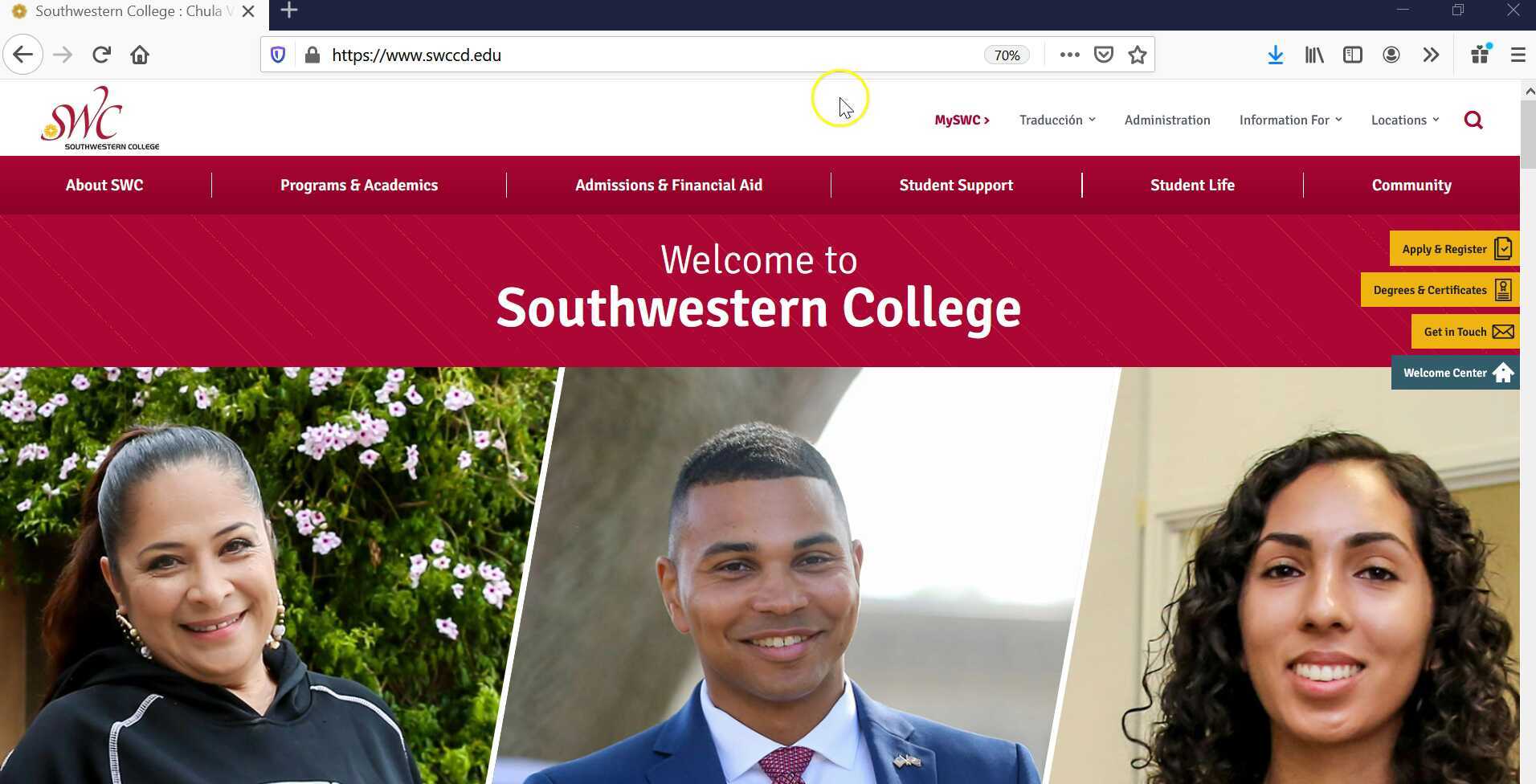Toggle the sidebar view icon
This screenshot has width=1536, height=784.
tap(1353, 55)
